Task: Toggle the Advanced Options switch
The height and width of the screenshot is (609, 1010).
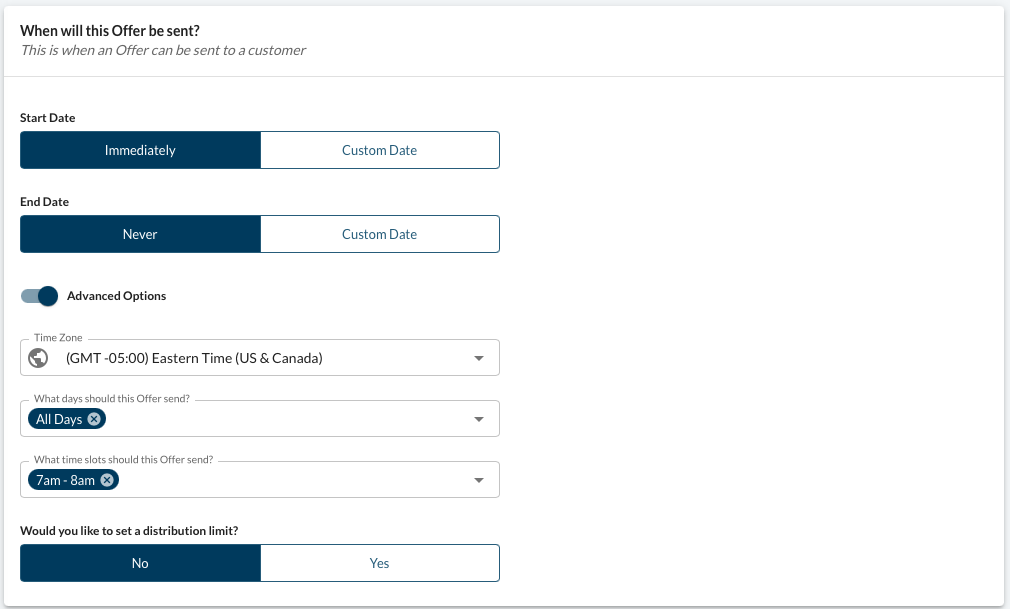Action: tap(40, 296)
